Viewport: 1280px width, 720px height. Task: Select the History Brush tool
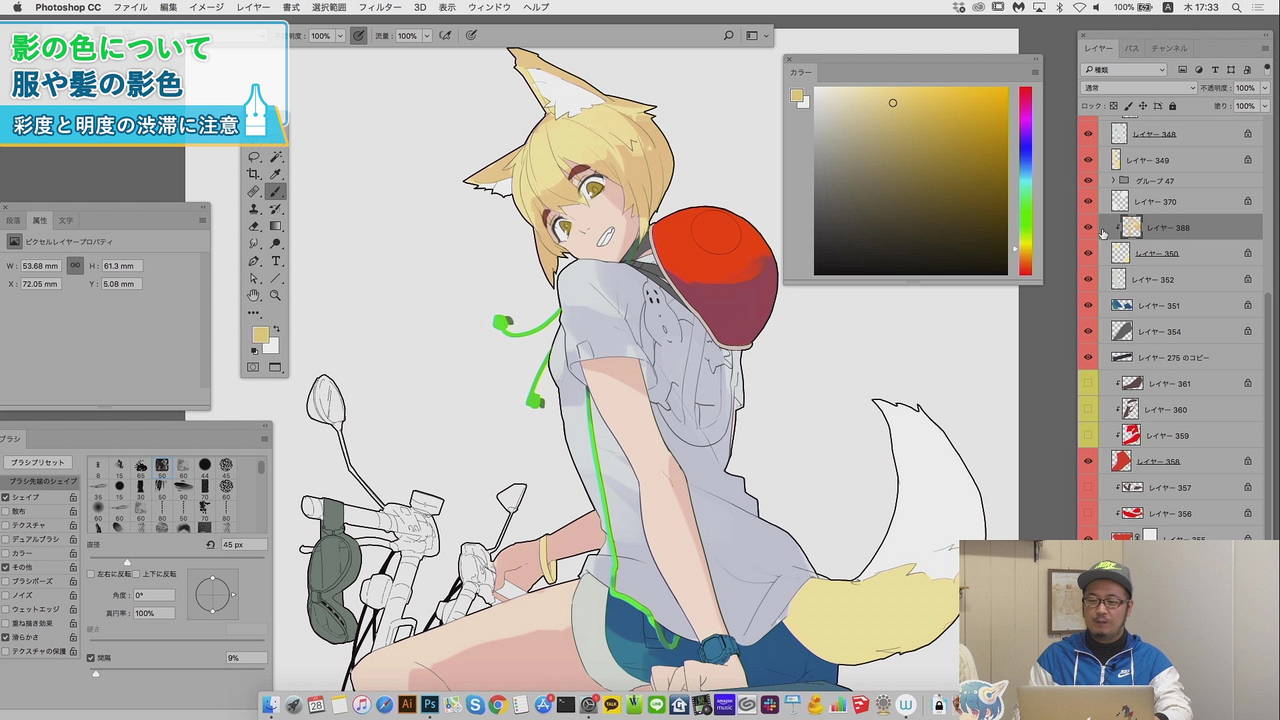276,209
